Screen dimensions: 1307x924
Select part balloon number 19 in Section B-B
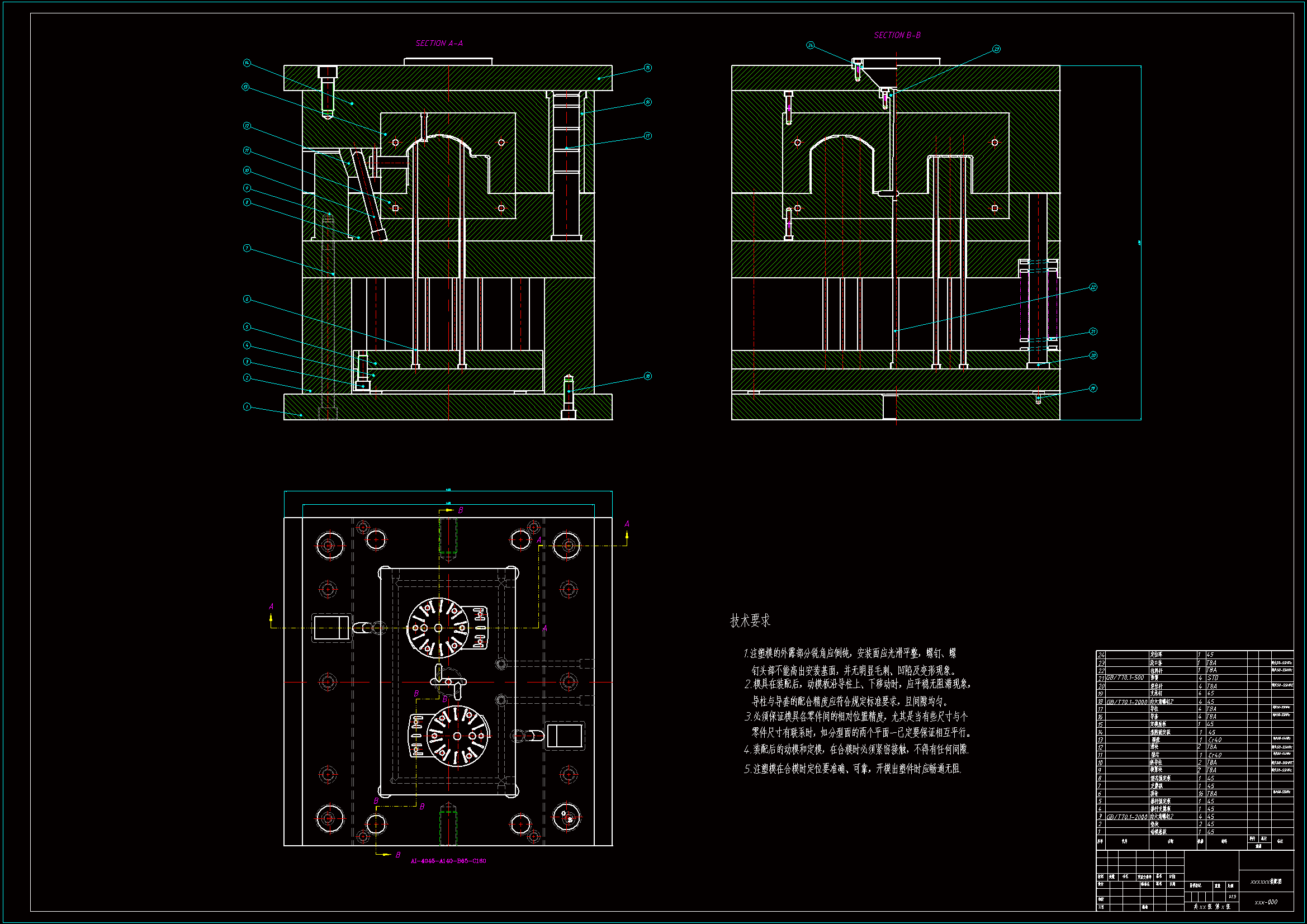point(1093,388)
